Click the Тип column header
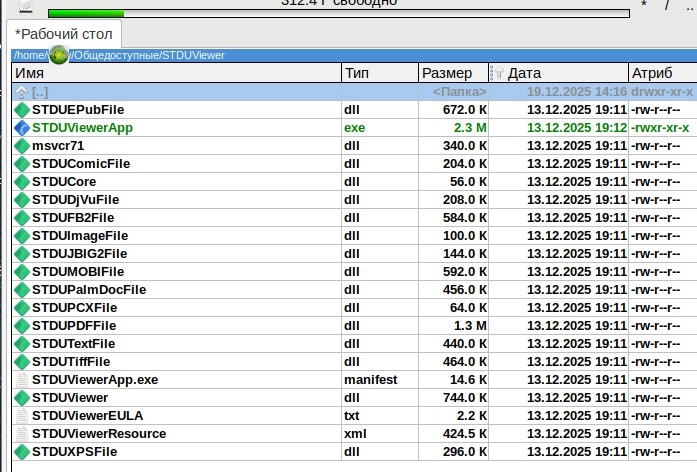The height and width of the screenshot is (472, 697). [376, 73]
